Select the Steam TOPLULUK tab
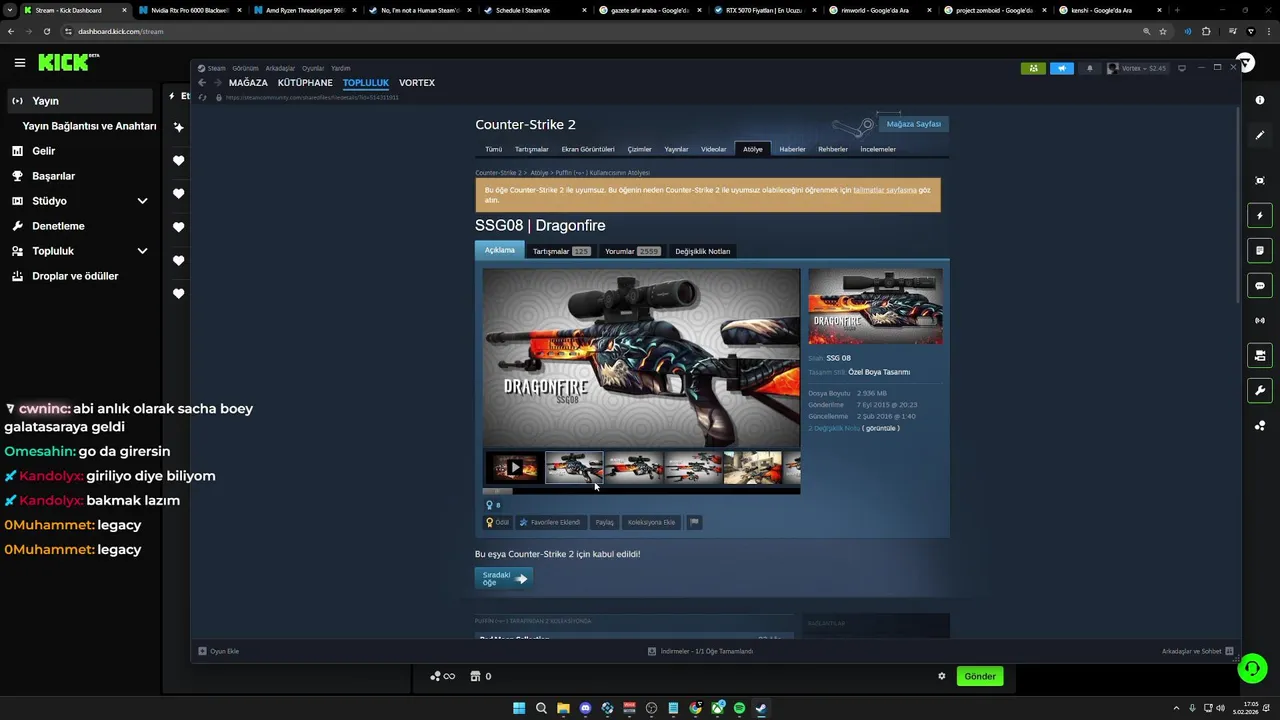This screenshot has width=1280, height=720. point(366,83)
